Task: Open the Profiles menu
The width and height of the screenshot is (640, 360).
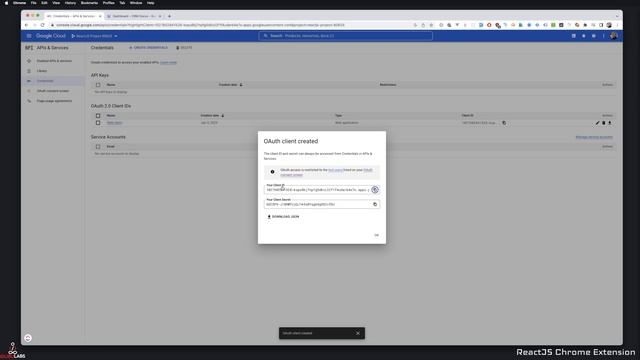Action: tap(109, 3)
